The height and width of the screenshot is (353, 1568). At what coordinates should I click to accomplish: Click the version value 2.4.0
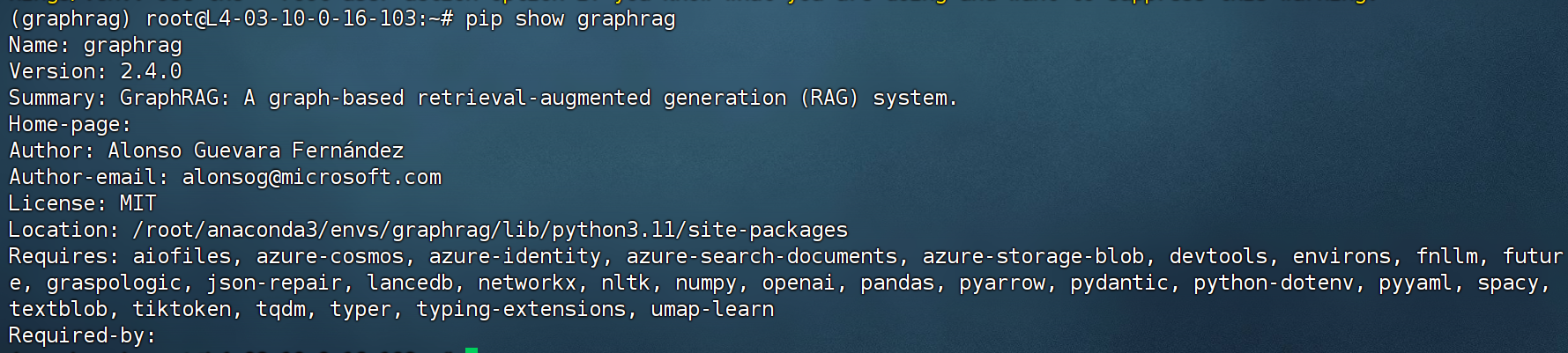coord(151,71)
